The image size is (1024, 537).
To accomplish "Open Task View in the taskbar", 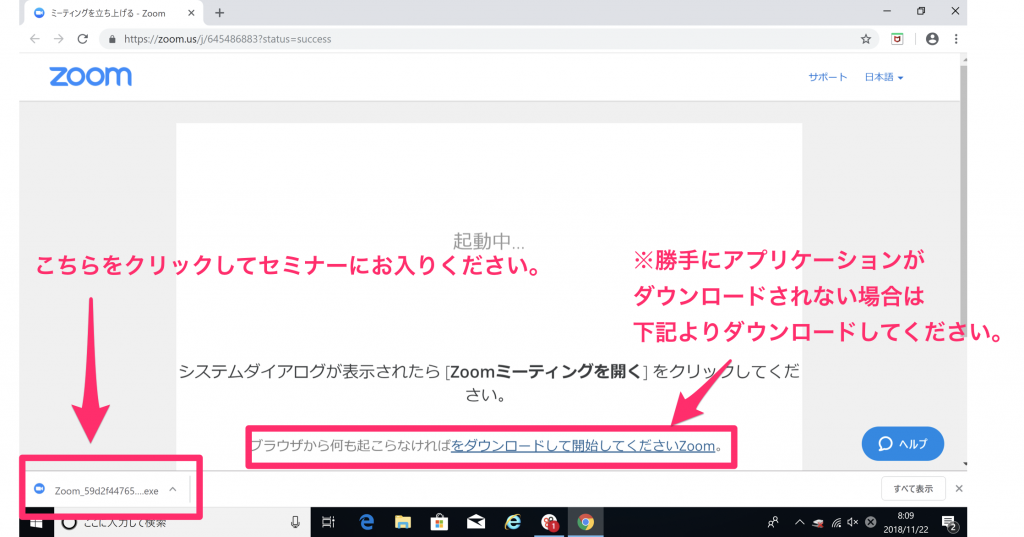I will tap(328, 522).
